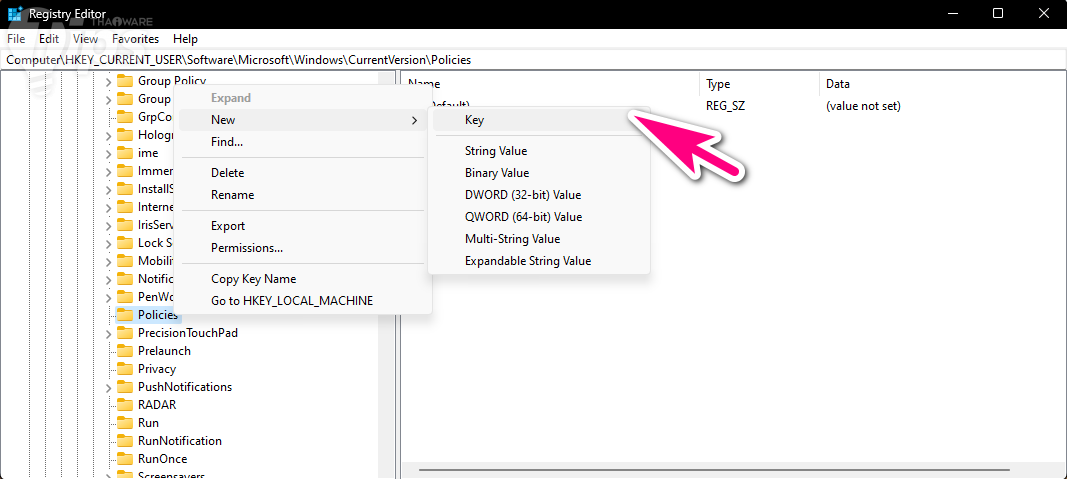Select the Privacy key label
This screenshot has width=1067, height=479.
pos(157,369)
